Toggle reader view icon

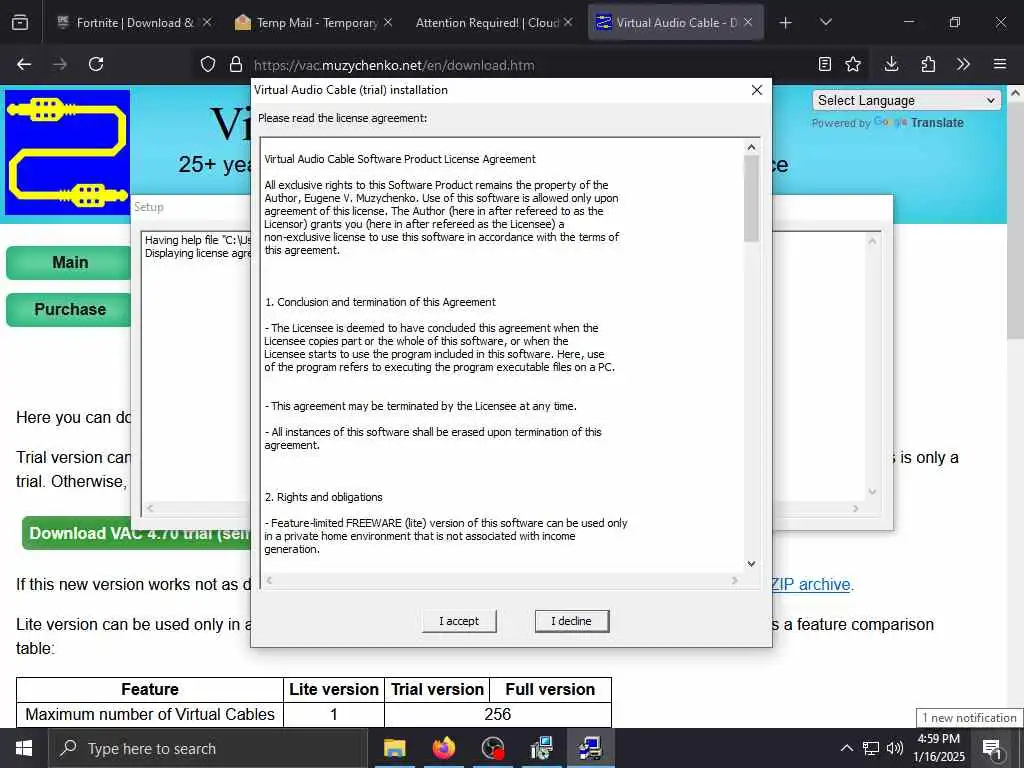point(825,64)
